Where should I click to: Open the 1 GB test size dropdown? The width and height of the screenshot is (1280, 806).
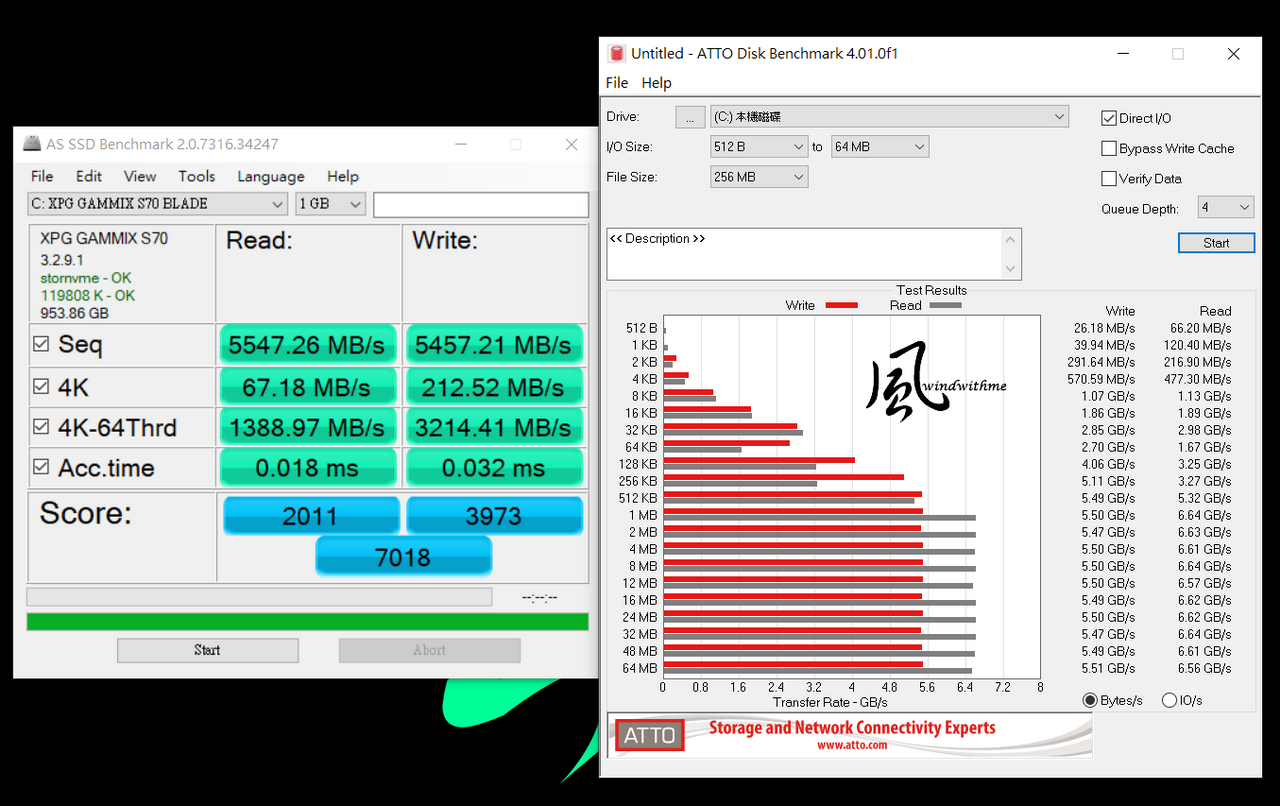(x=330, y=204)
